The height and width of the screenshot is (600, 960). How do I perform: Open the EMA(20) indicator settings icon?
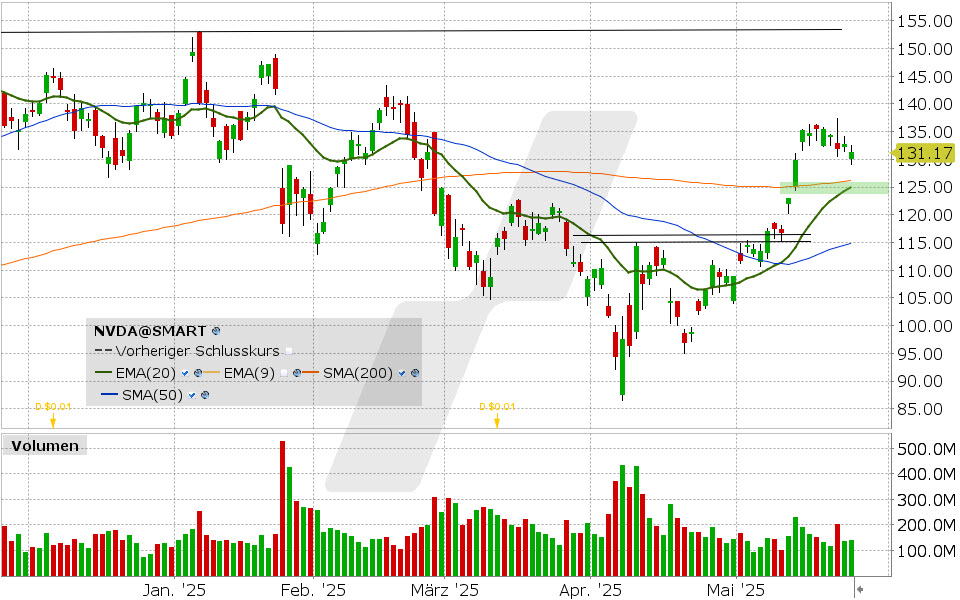click(198, 373)
